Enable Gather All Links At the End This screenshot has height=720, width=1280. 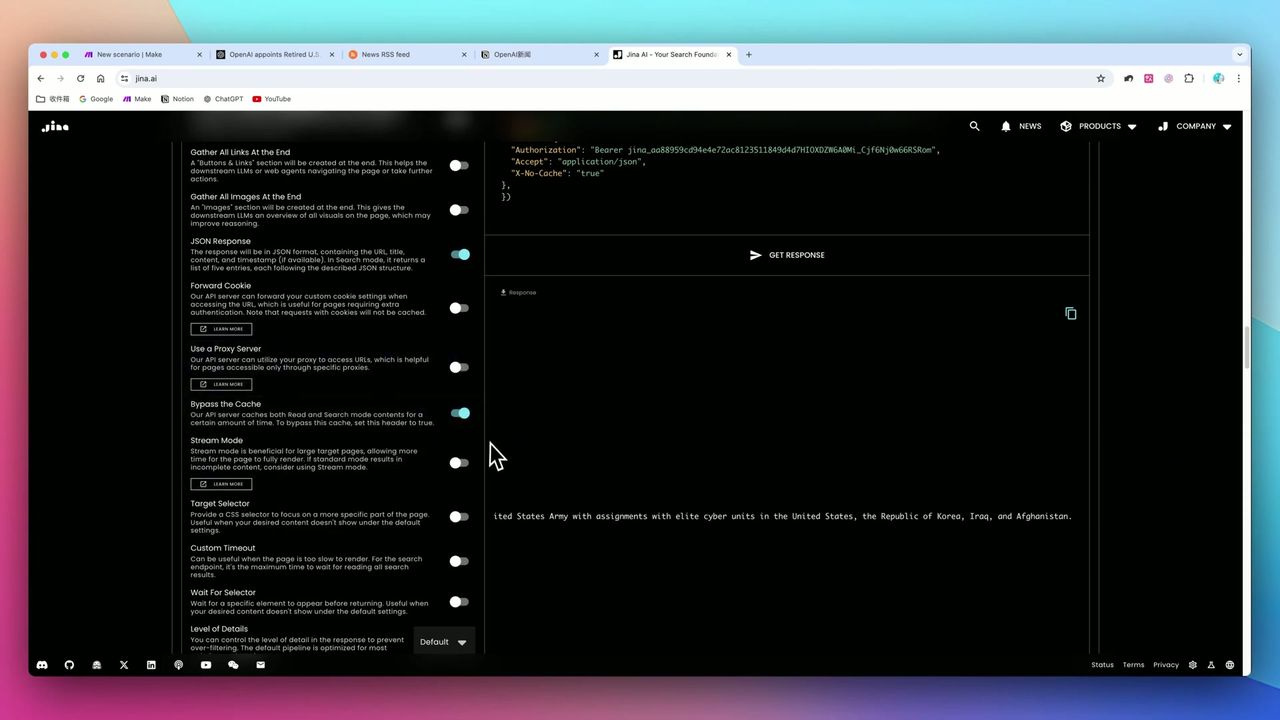coord(459,165)
